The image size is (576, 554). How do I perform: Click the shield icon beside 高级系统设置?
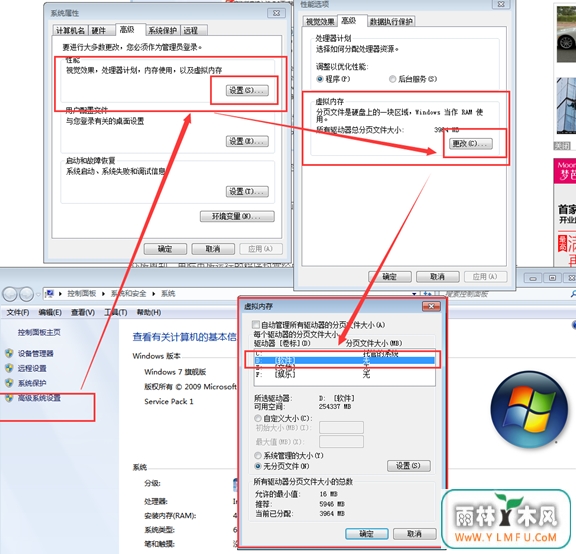(x=9, y=398)
